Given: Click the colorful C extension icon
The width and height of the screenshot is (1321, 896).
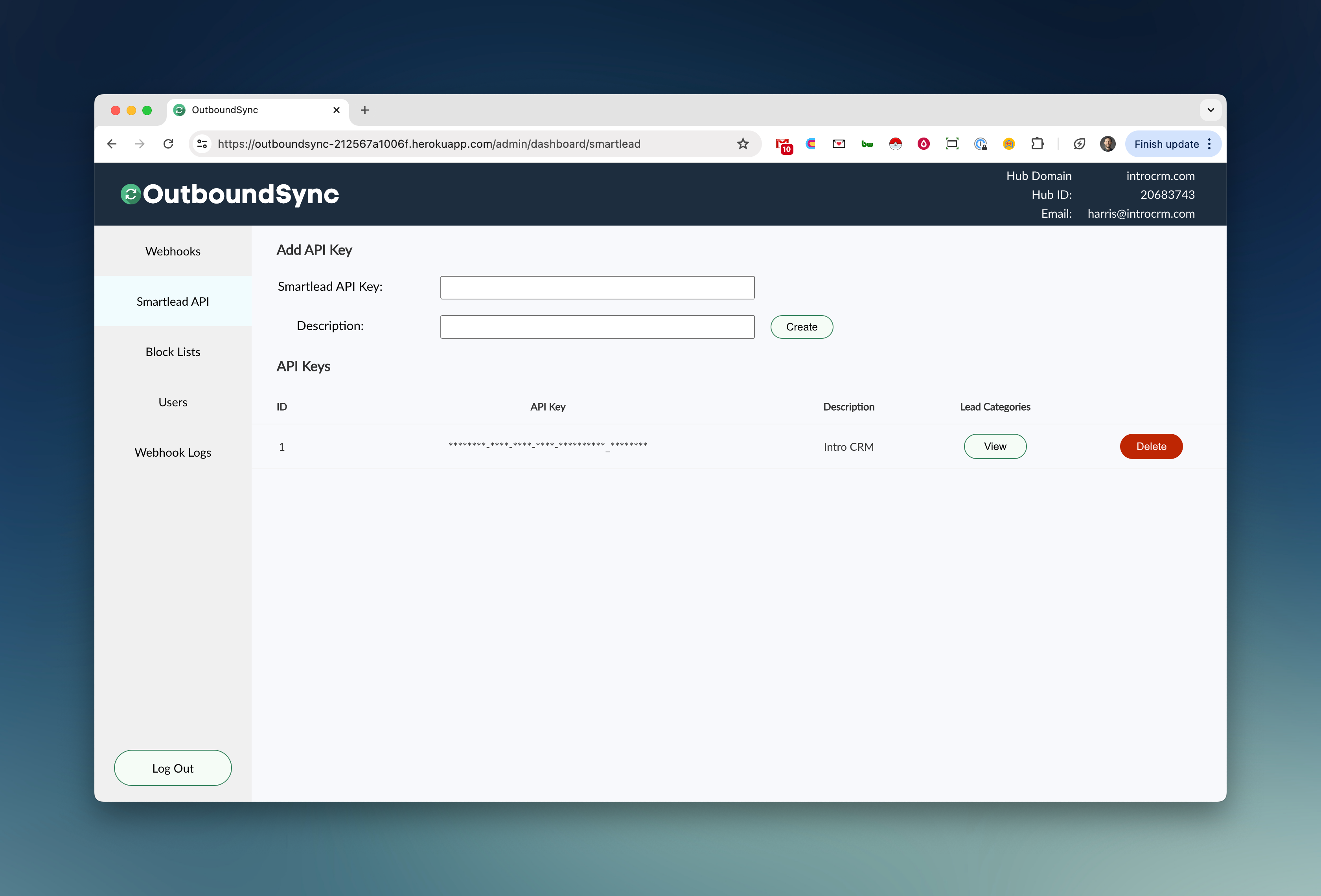Looking at the screenshot, I should pyautogui.click(x=811, y=144).
